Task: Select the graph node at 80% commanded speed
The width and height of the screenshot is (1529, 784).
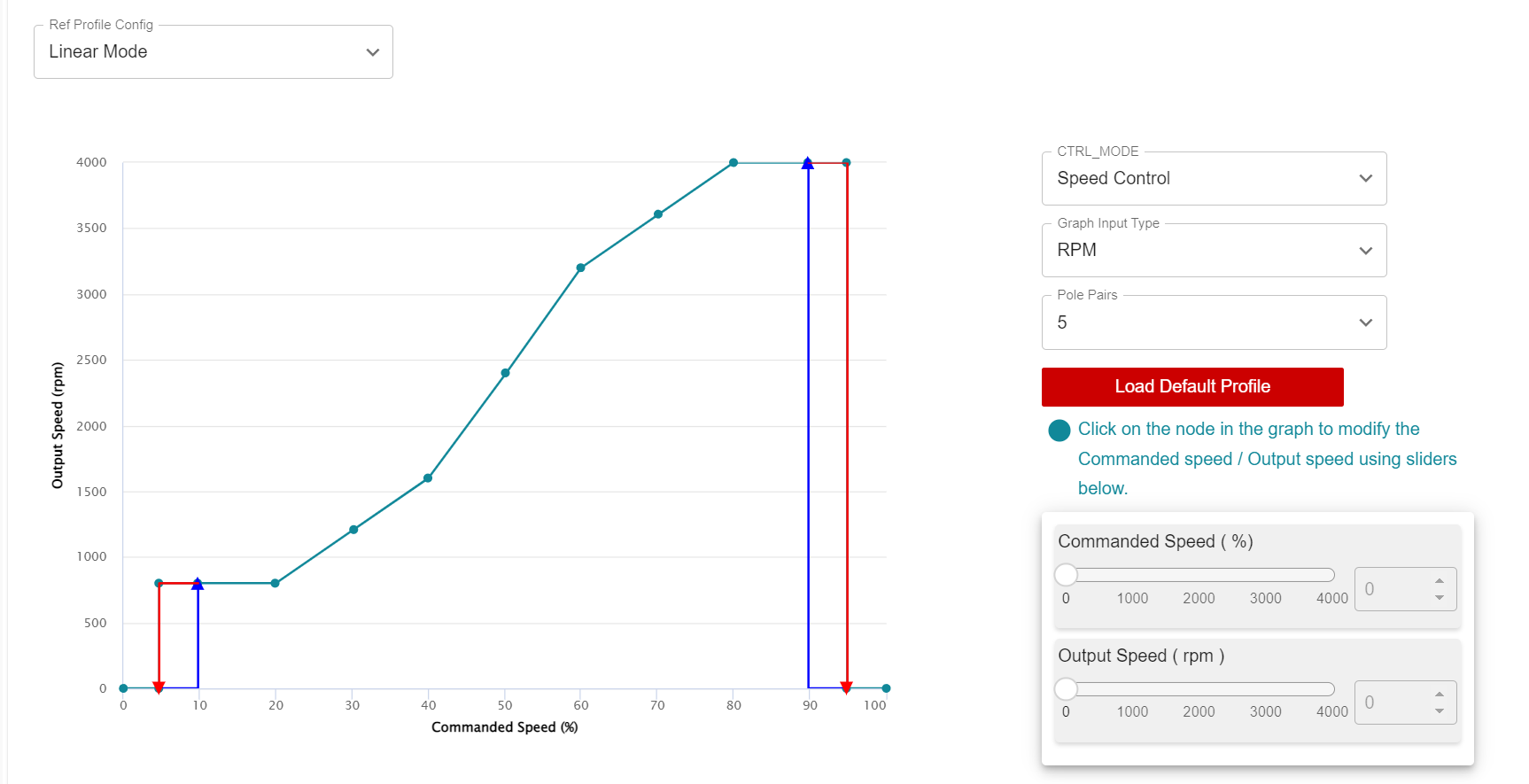Action: coord(733,163)
